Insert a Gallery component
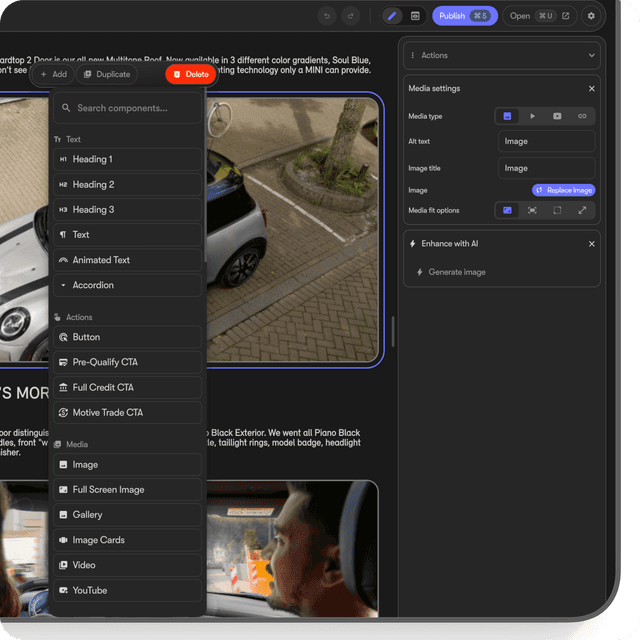This screenshot has height=640, width=640. 127,515
